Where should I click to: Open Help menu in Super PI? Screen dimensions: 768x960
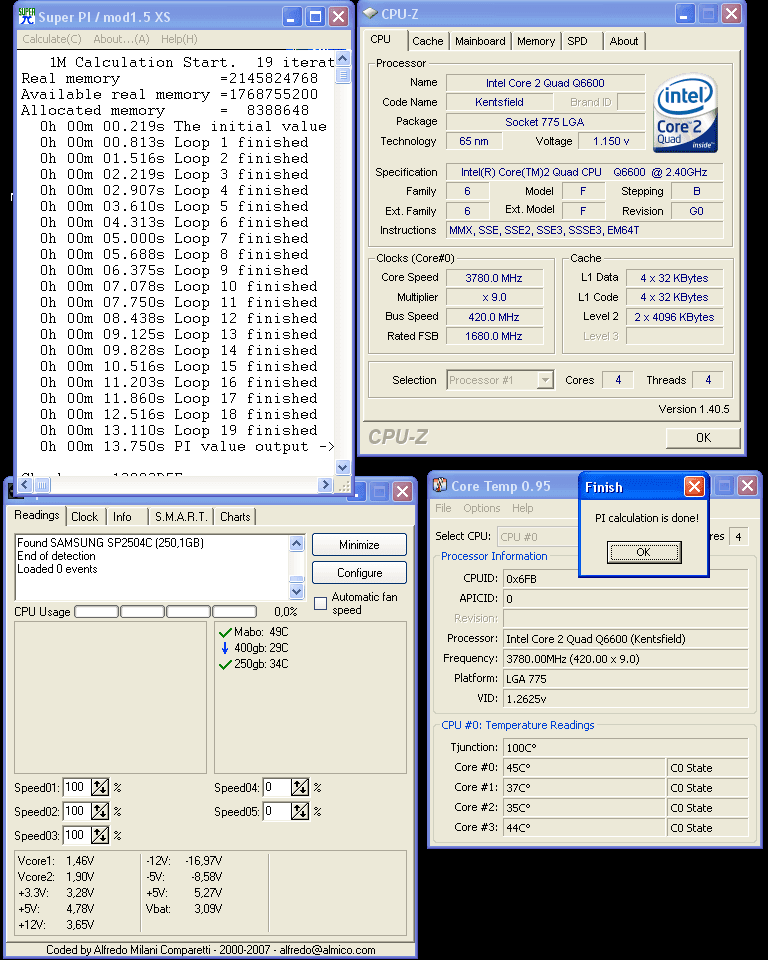[x=179, y=39]
